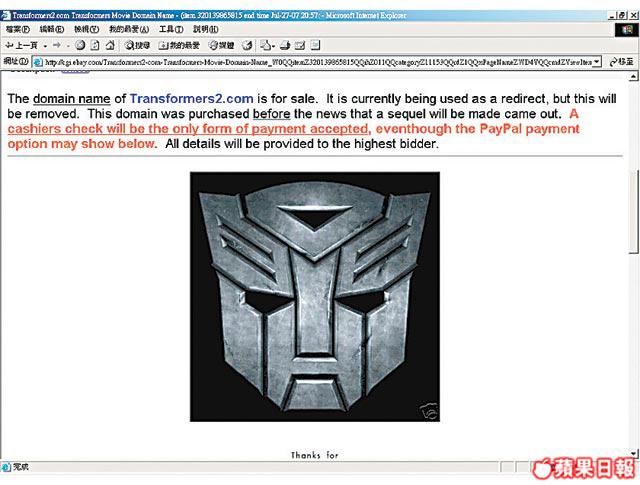Click the IE logo in title bar

pos(6,16)
